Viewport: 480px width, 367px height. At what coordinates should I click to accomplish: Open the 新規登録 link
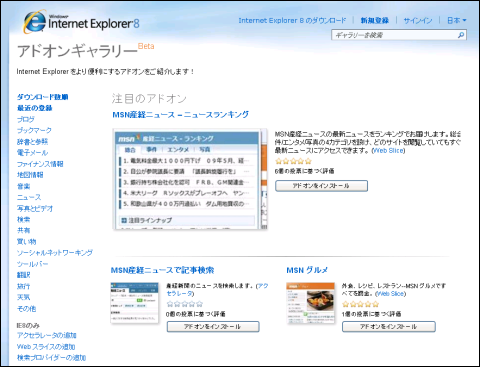coord(375,20)
